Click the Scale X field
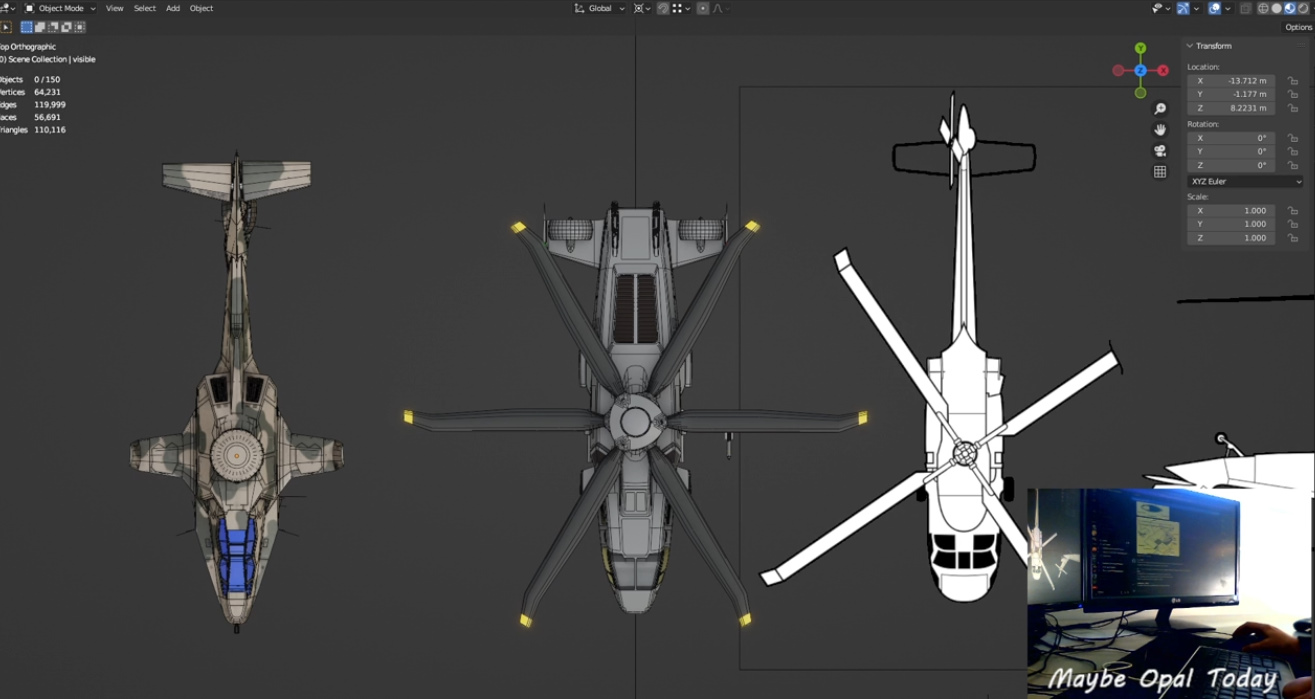 click(1231, 211)
